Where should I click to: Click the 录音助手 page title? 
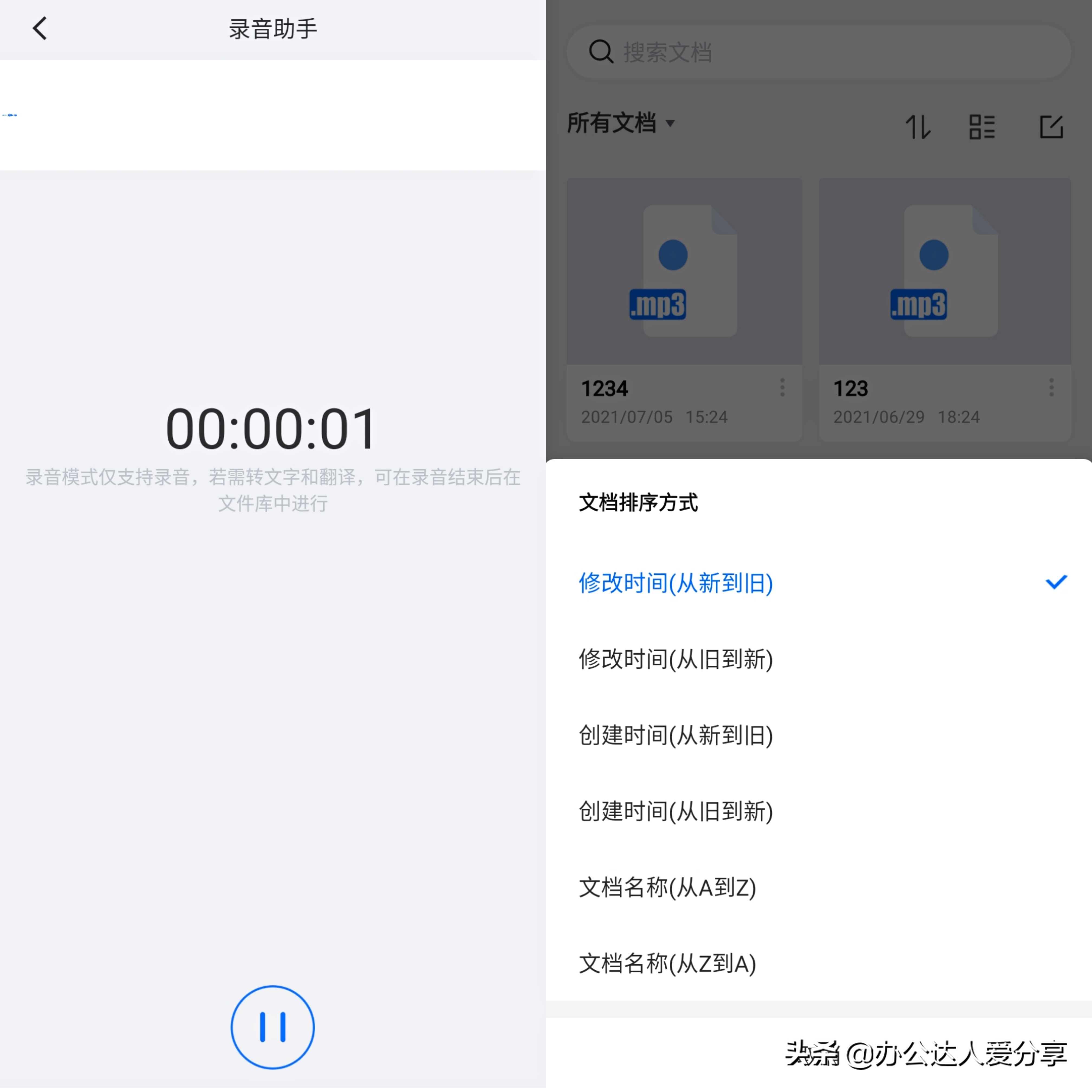(x=273, y=29)
